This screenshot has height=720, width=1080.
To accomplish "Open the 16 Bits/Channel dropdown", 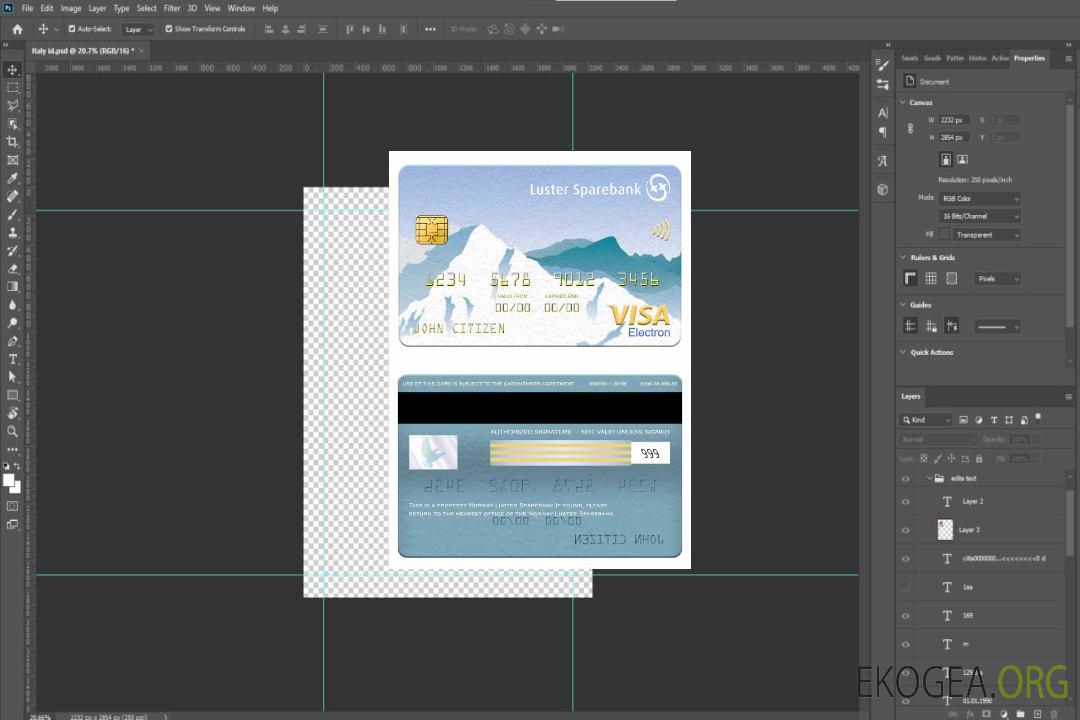I will coord(979,216).
